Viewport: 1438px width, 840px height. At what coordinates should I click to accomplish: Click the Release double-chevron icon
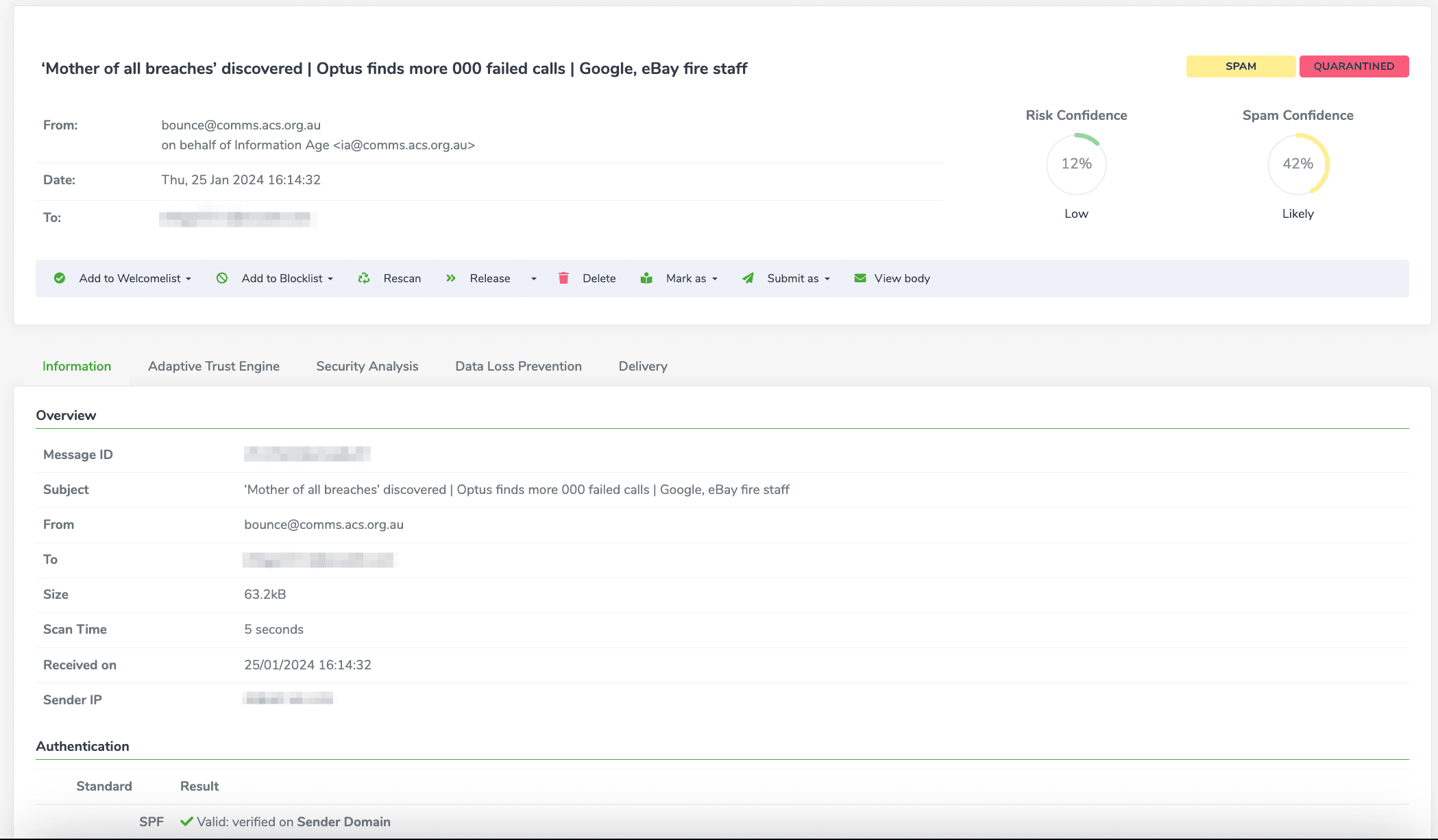(x=451, y=278)
